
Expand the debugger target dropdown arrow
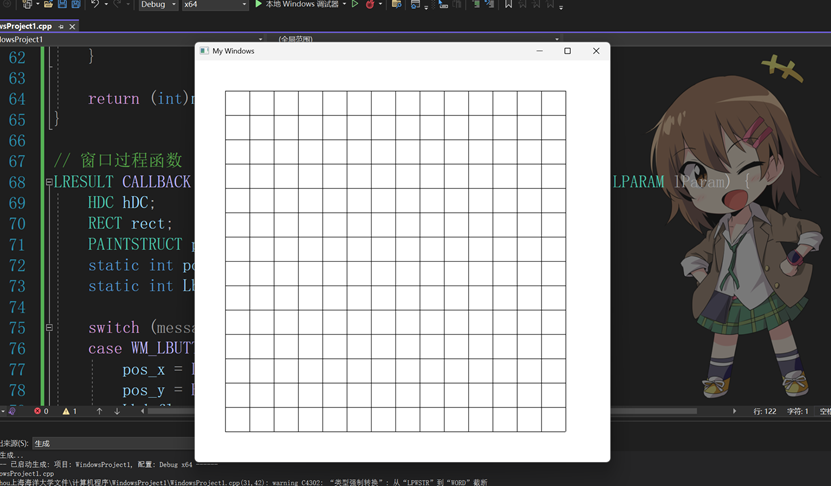(344, 4)
